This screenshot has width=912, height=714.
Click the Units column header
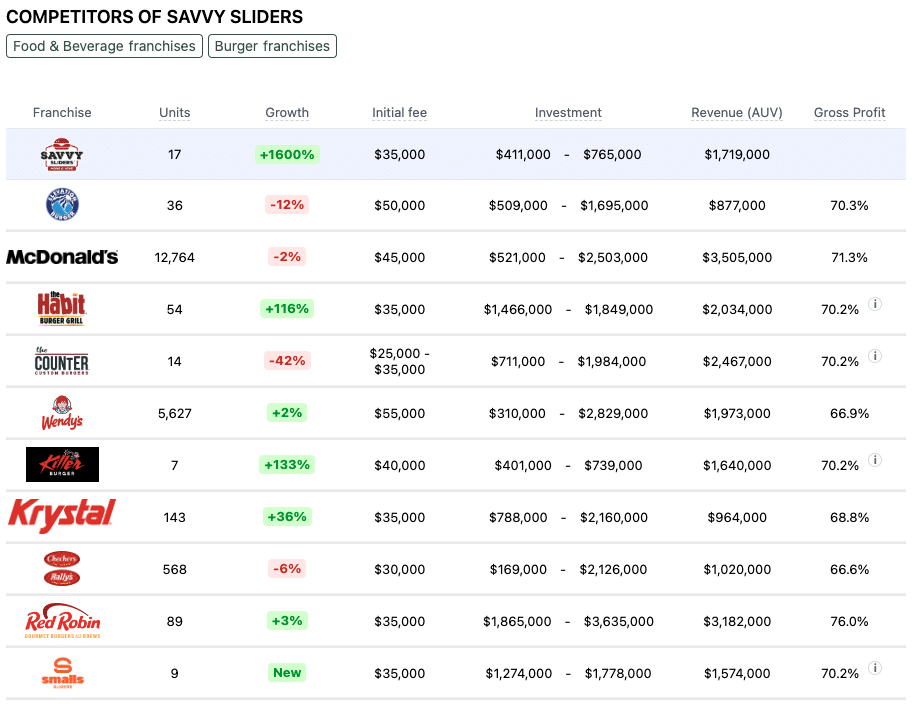[x=174, y=112]
